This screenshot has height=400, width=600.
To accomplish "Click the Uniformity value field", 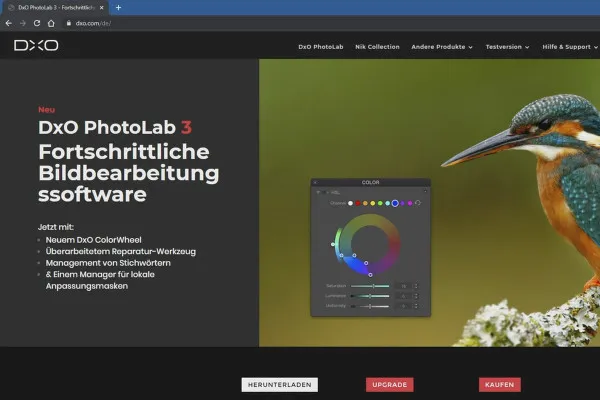I will click(403, 306).
